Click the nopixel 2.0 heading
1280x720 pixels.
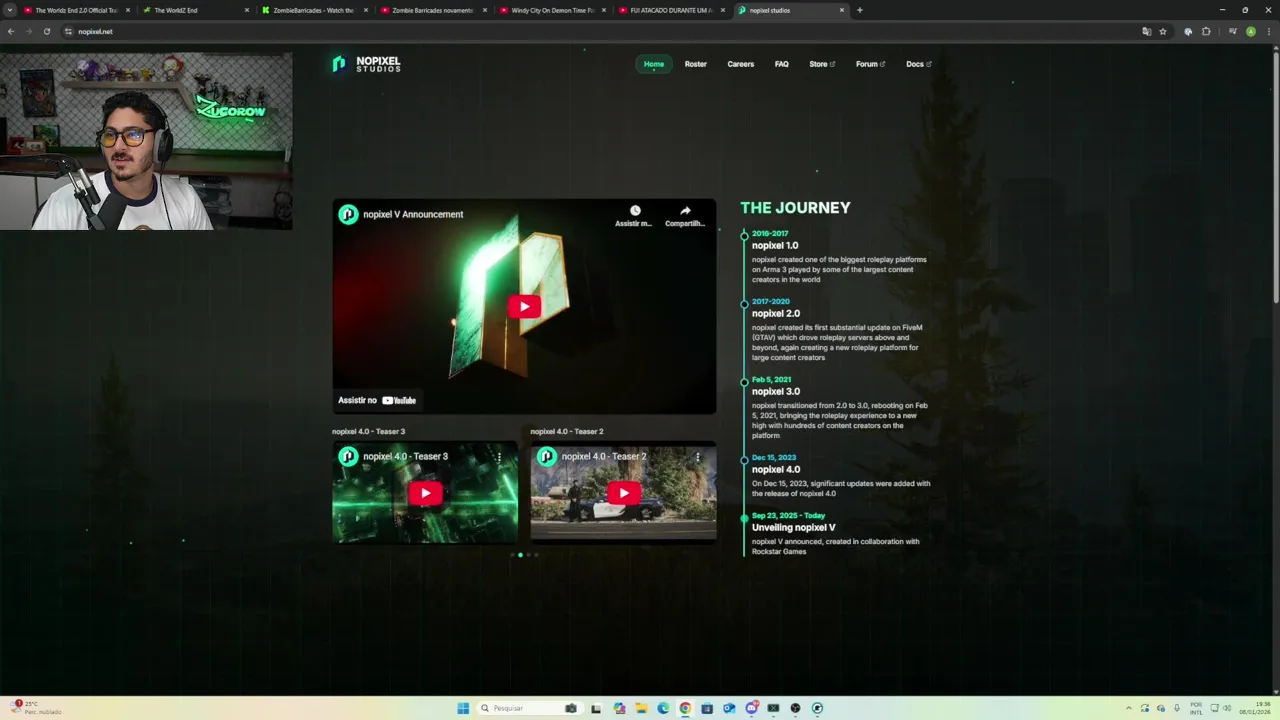click(x=776, y=313)
